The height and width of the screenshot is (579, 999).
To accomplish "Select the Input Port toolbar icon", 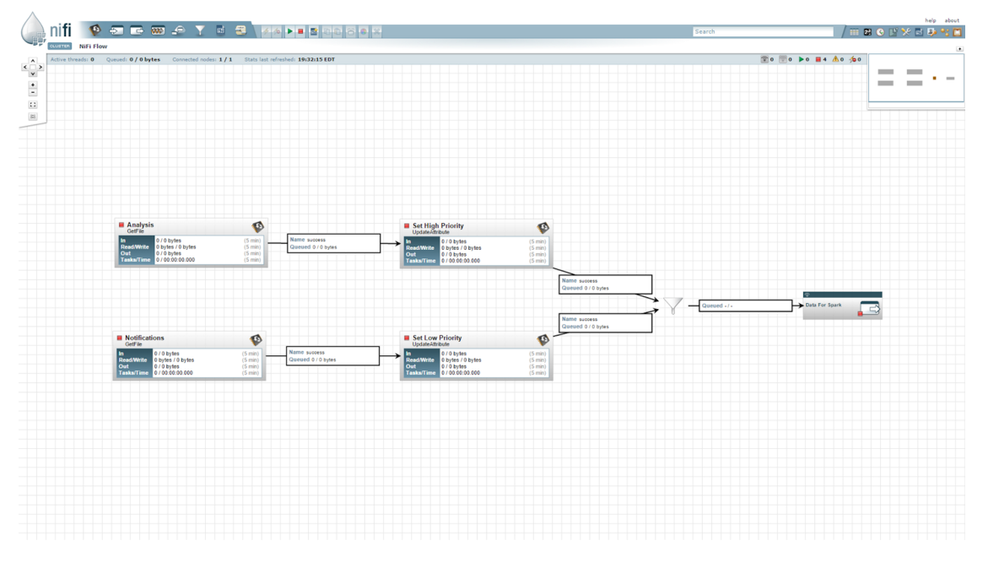I will (x=116, y=30).
